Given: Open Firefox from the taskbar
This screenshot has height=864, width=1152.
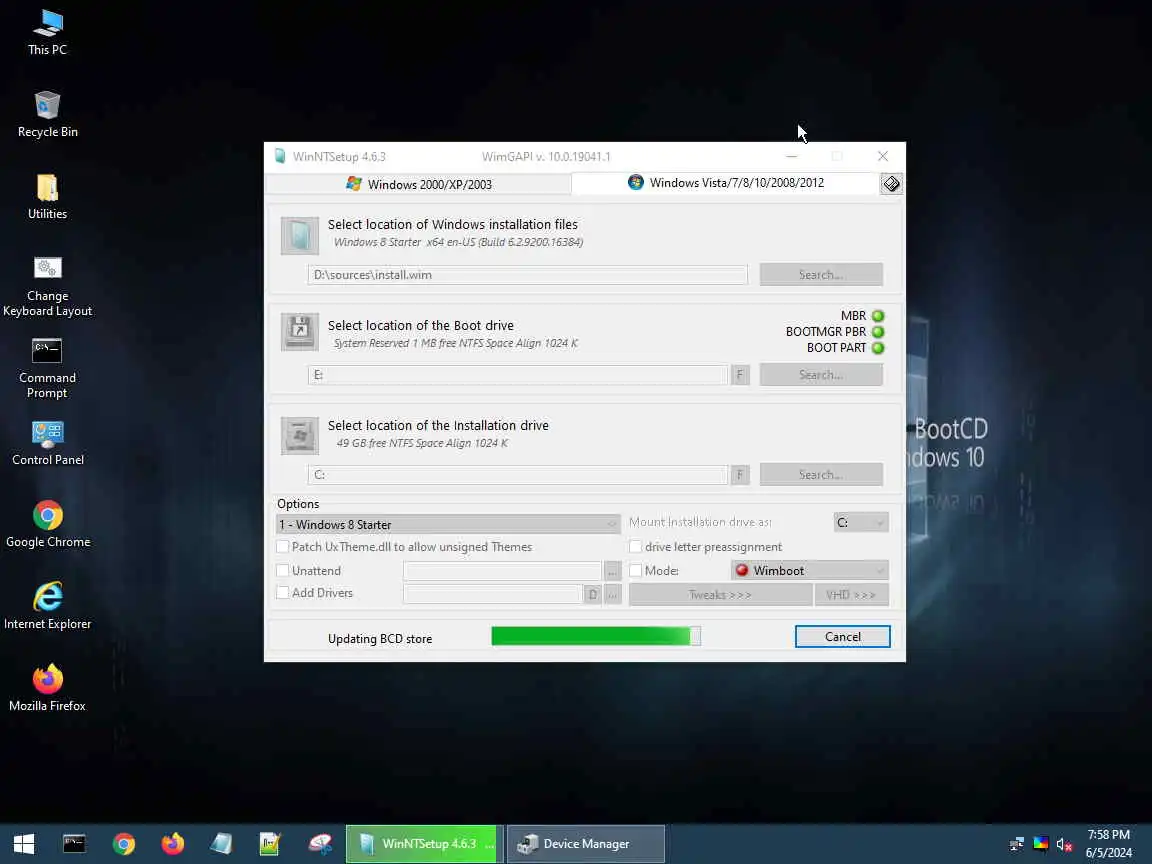Looking at the screenshot, I should coord(173,843).
